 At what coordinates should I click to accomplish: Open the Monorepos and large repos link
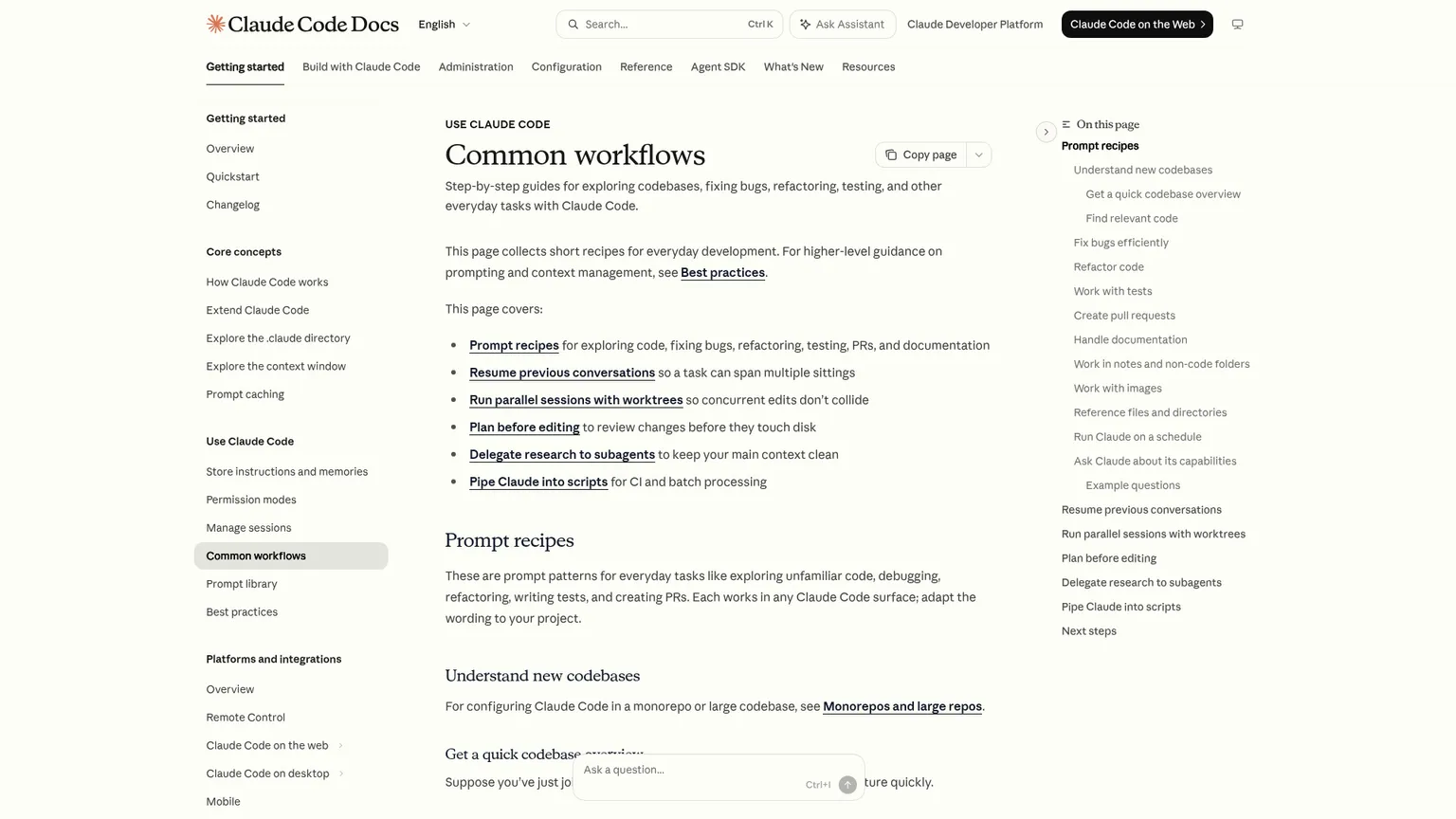tap(902, 707)
